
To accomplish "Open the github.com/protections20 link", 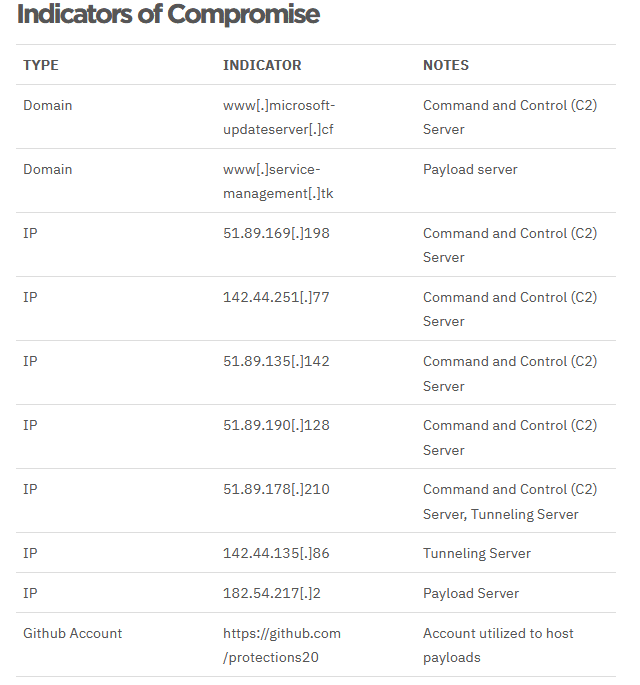I will coord(282,645).
